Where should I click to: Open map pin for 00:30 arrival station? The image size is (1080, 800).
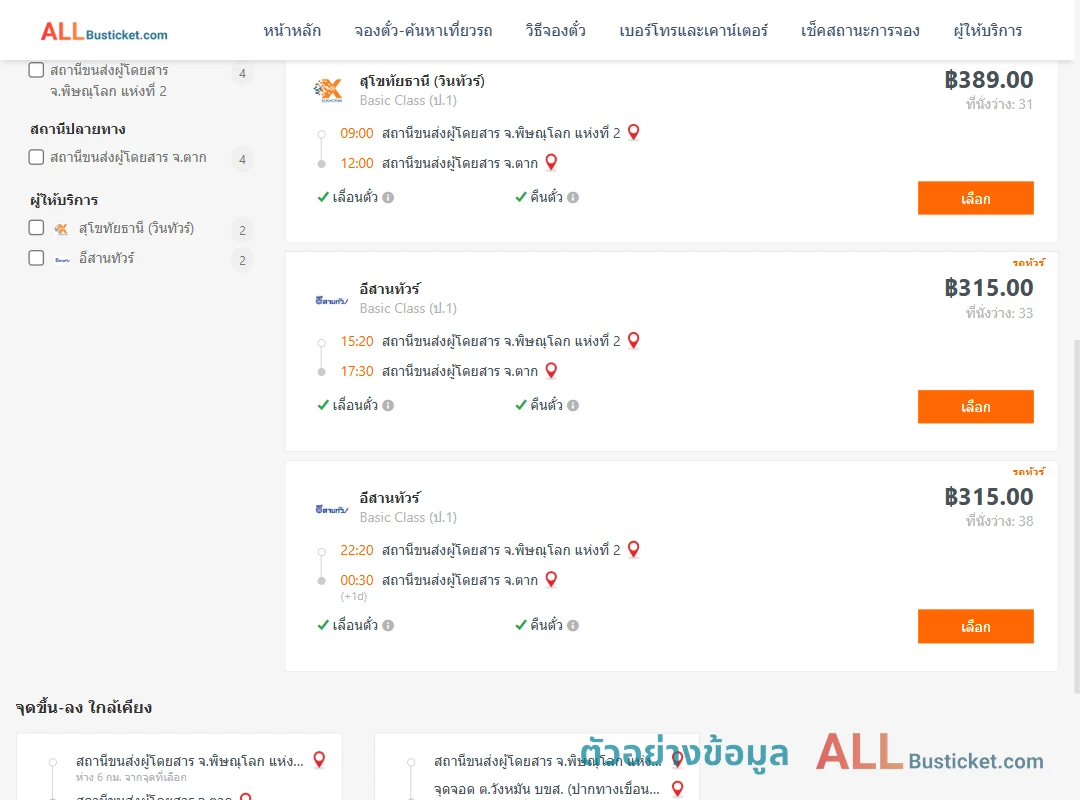pyautogui.click(x=551, y=580)
